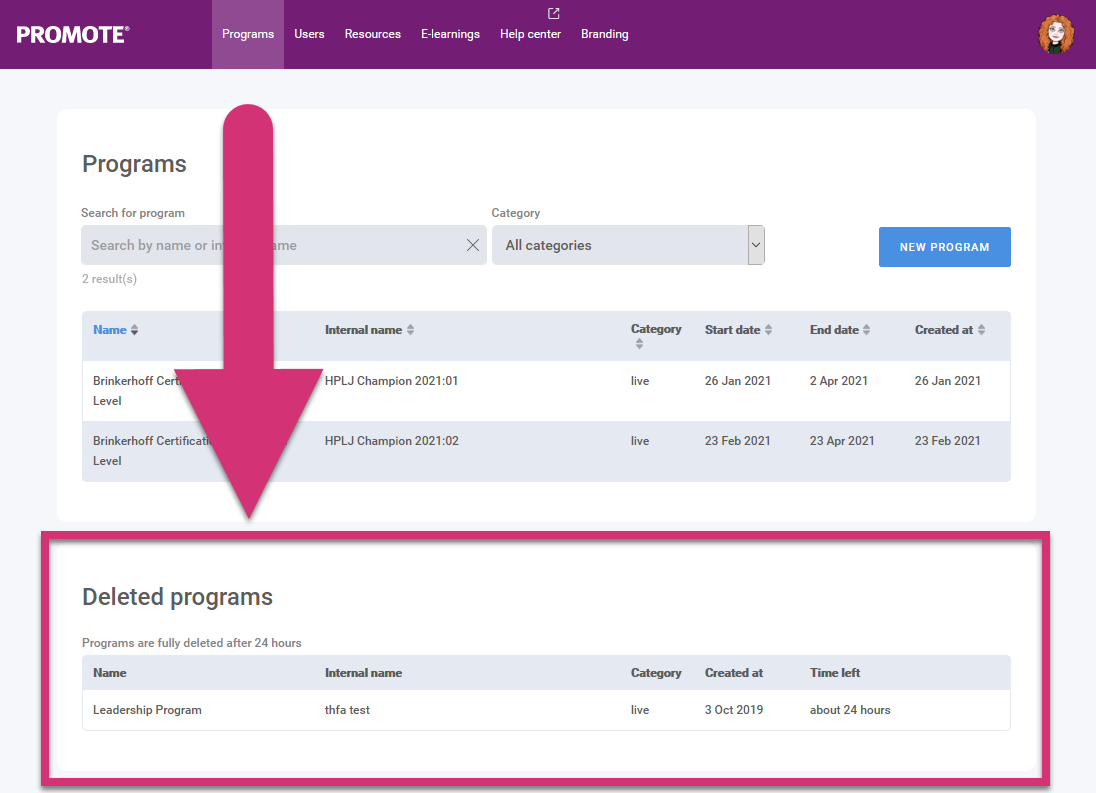Click the PROMOTE logo

(x=72, y=33)
